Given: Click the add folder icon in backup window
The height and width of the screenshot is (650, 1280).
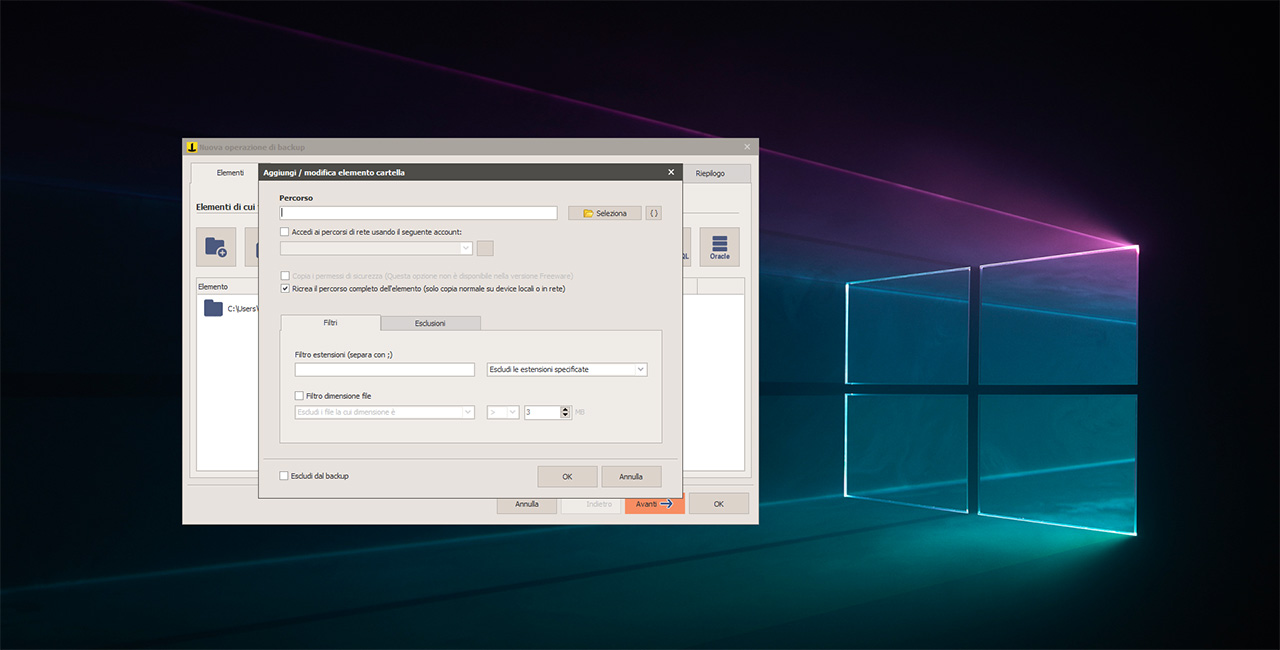Looking at the screenshot, I should click(x=216, y=247).
